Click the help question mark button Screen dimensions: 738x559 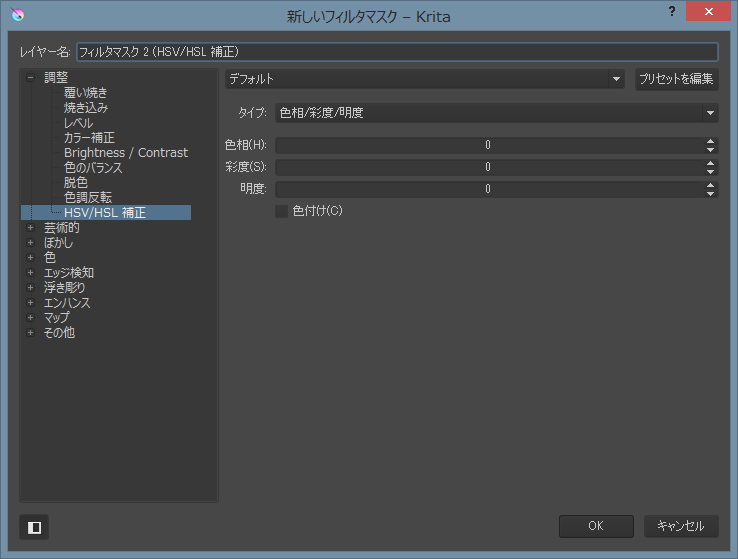click(672, 11)
